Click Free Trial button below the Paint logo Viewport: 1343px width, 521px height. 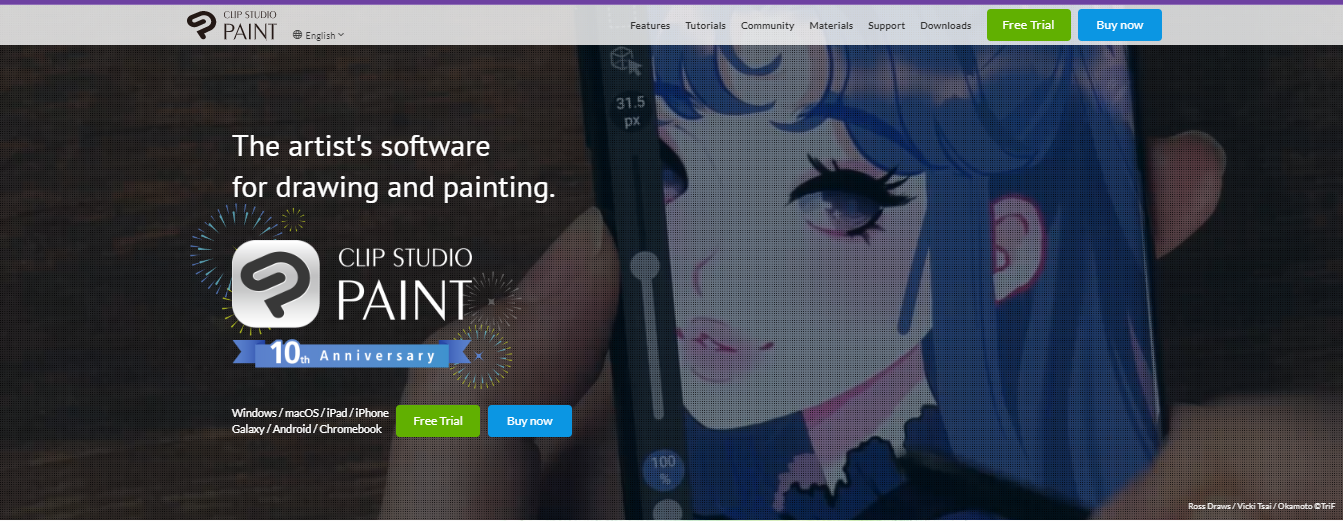[438, 421]
